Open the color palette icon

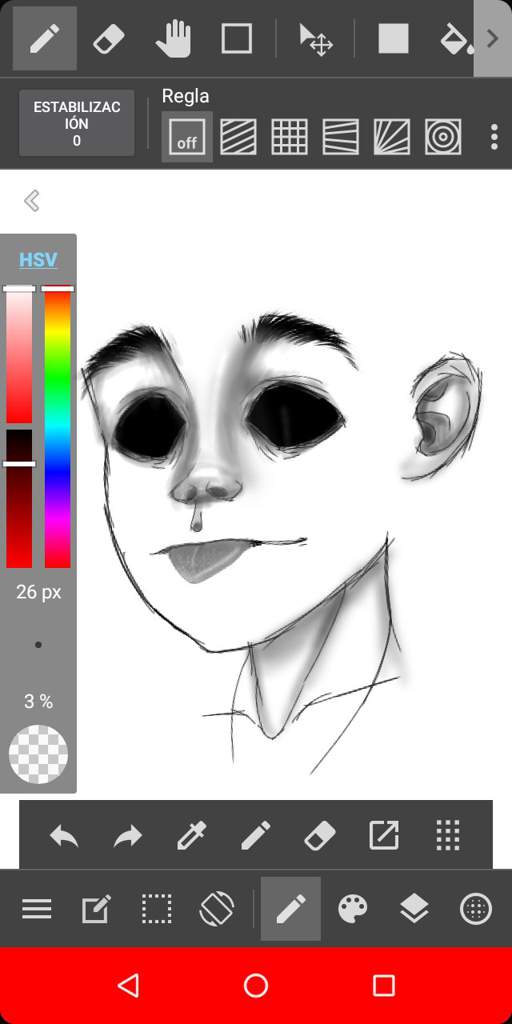pos(353,908)
